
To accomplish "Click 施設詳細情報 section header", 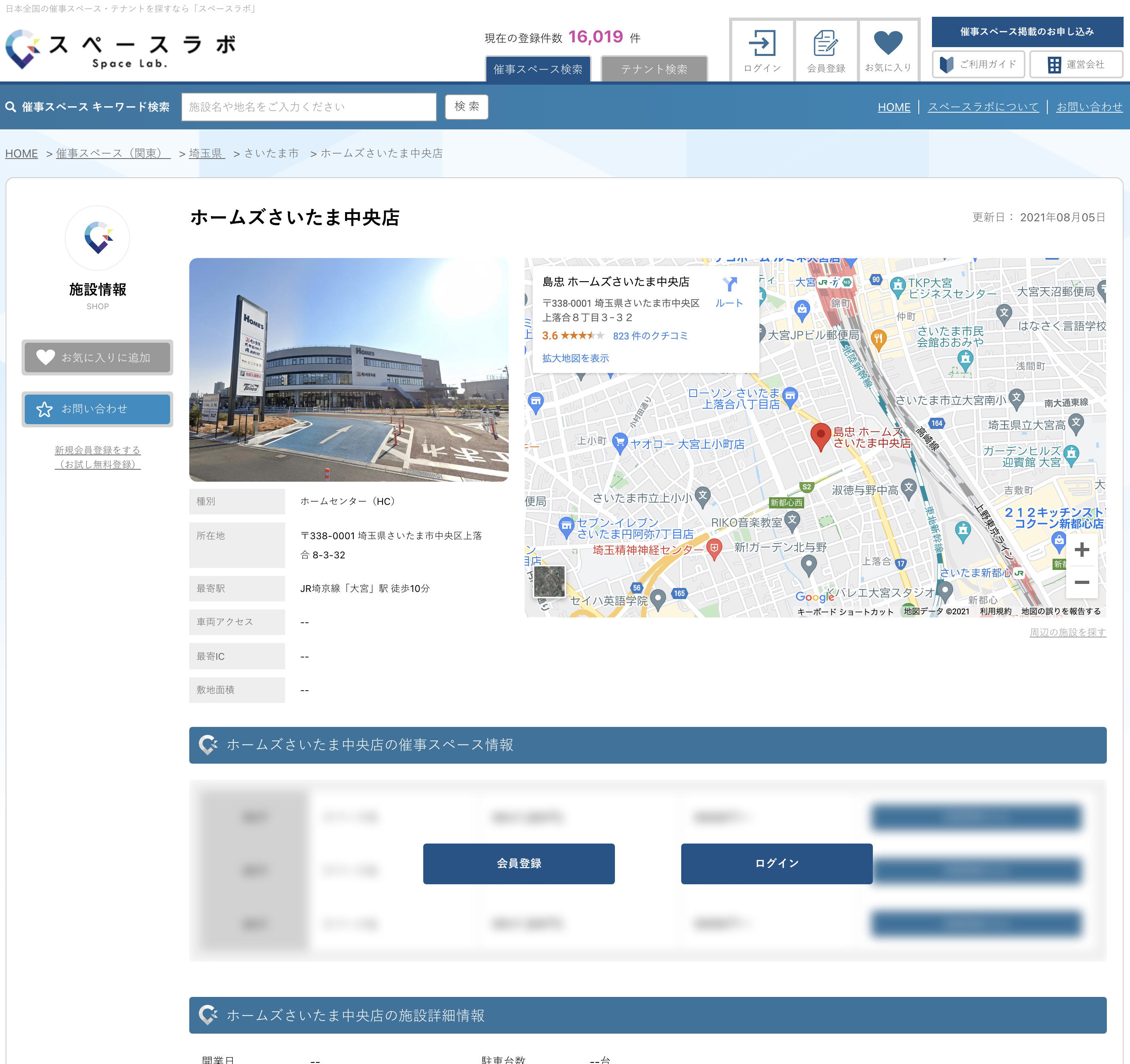I will [647, 1015].
